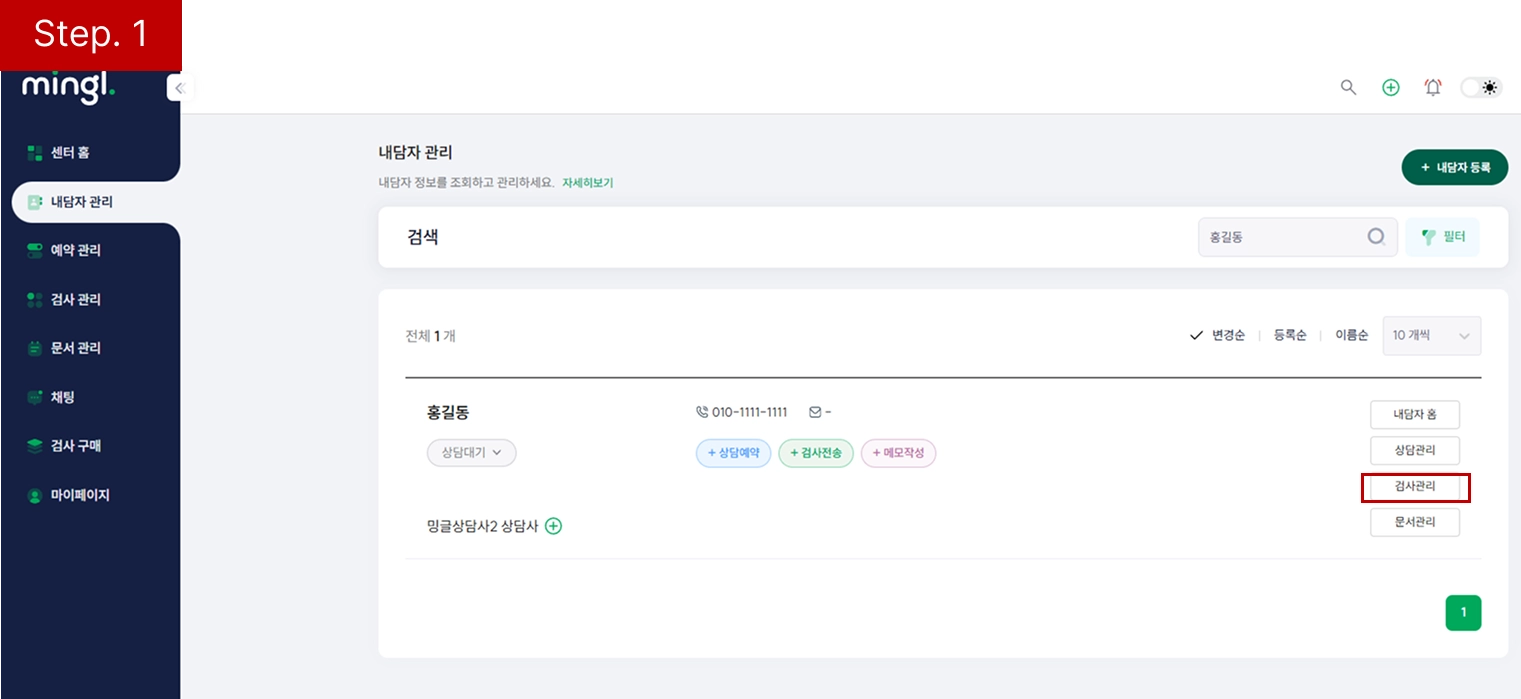Viewport: 1521px width, 699px height.
Task: Click the mingl logo in sidebar
Action: pyautogui.click(x=68, y=88)
